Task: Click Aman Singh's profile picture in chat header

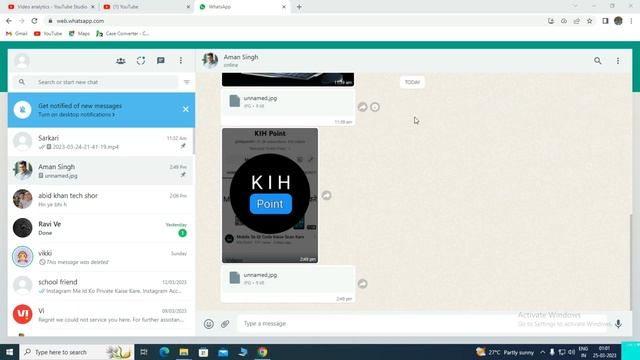Action: [x=210, y=60]
